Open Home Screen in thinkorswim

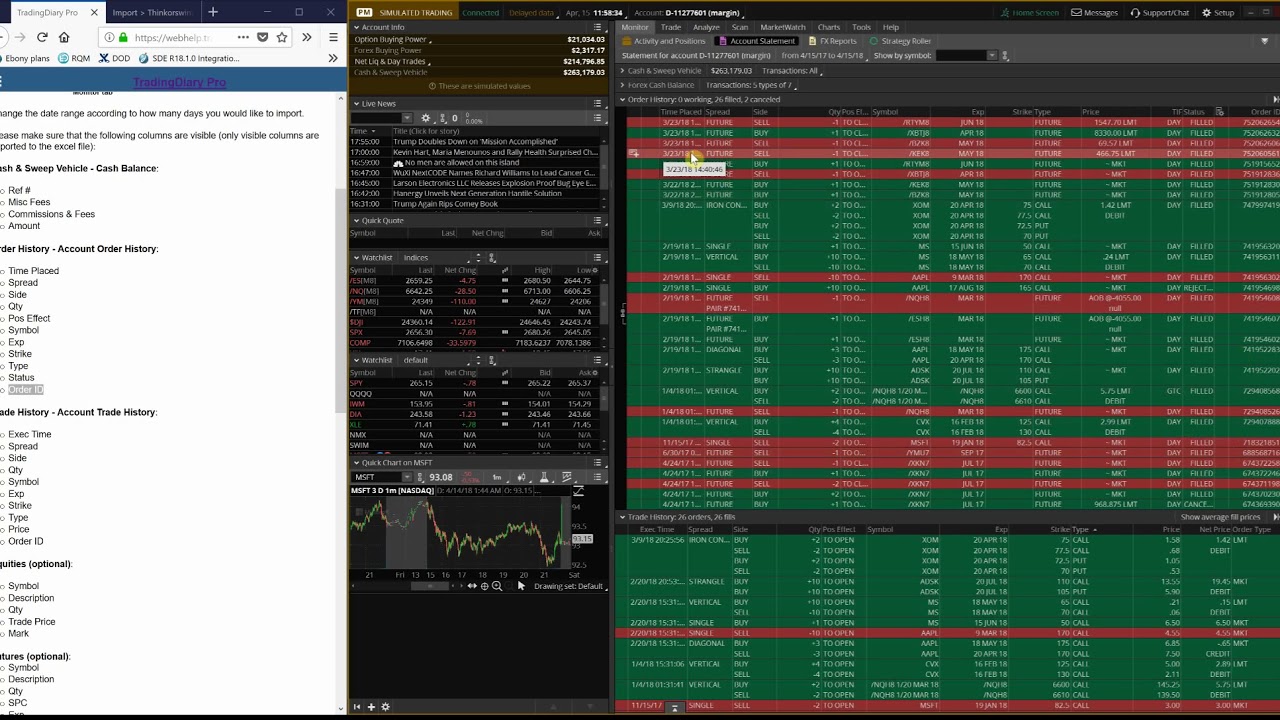pos(1030,12)
